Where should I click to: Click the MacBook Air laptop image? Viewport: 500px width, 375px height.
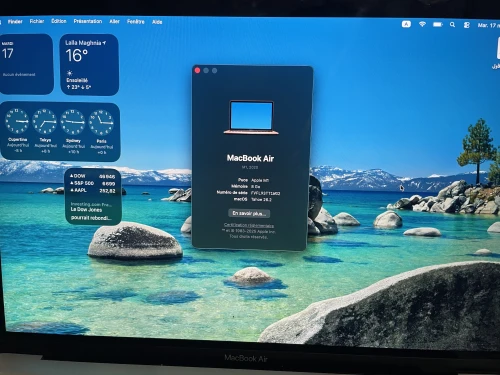point(251,117)
